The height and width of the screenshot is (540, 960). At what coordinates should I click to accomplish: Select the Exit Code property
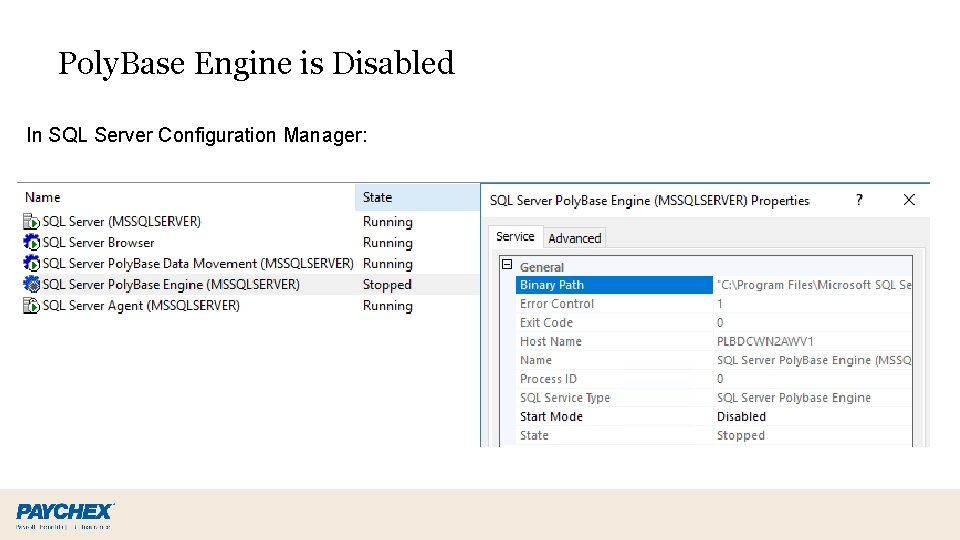(614, 323)
